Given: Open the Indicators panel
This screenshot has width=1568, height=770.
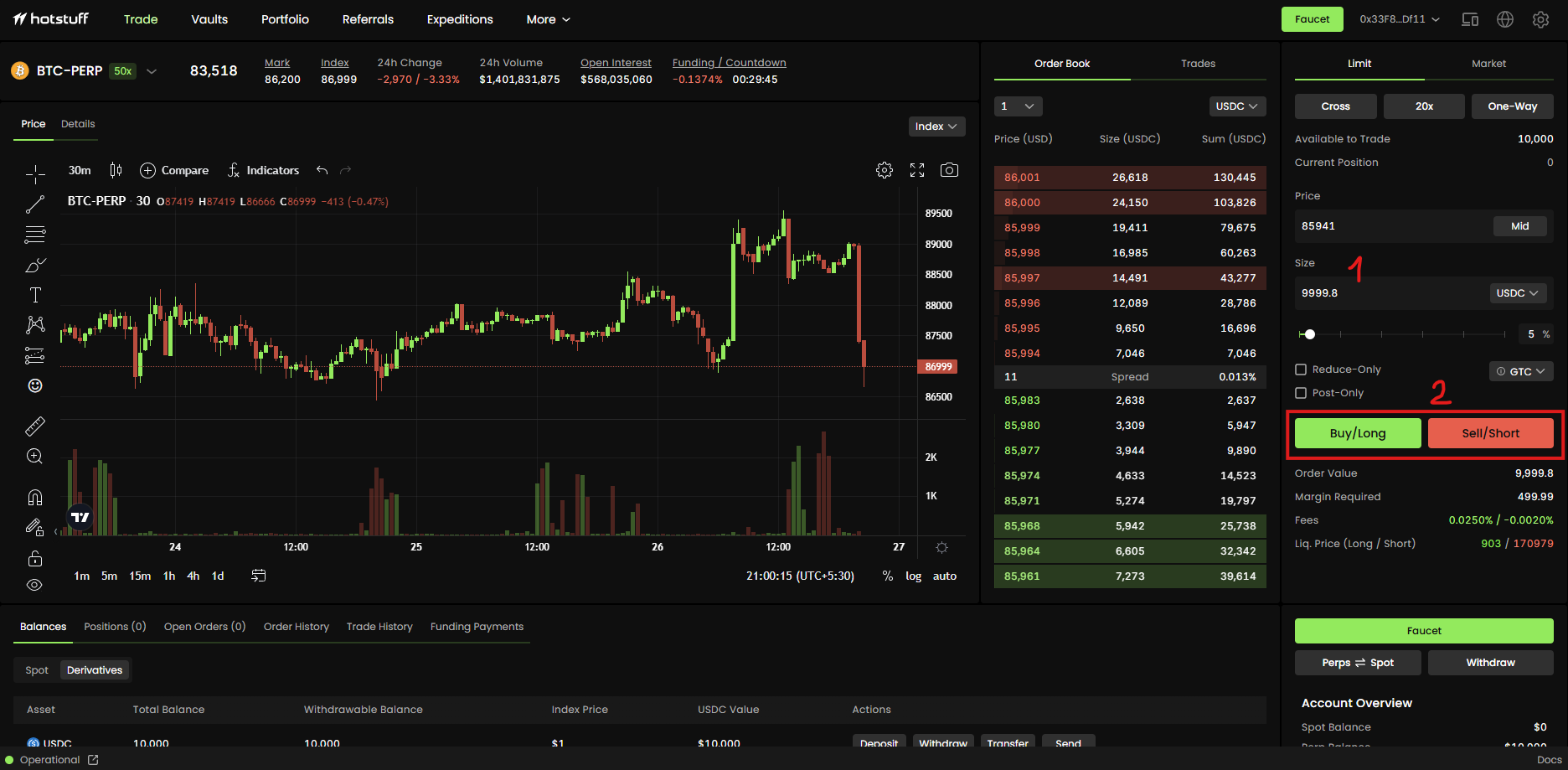Looking at the screenshot, I should click(263, 170).
